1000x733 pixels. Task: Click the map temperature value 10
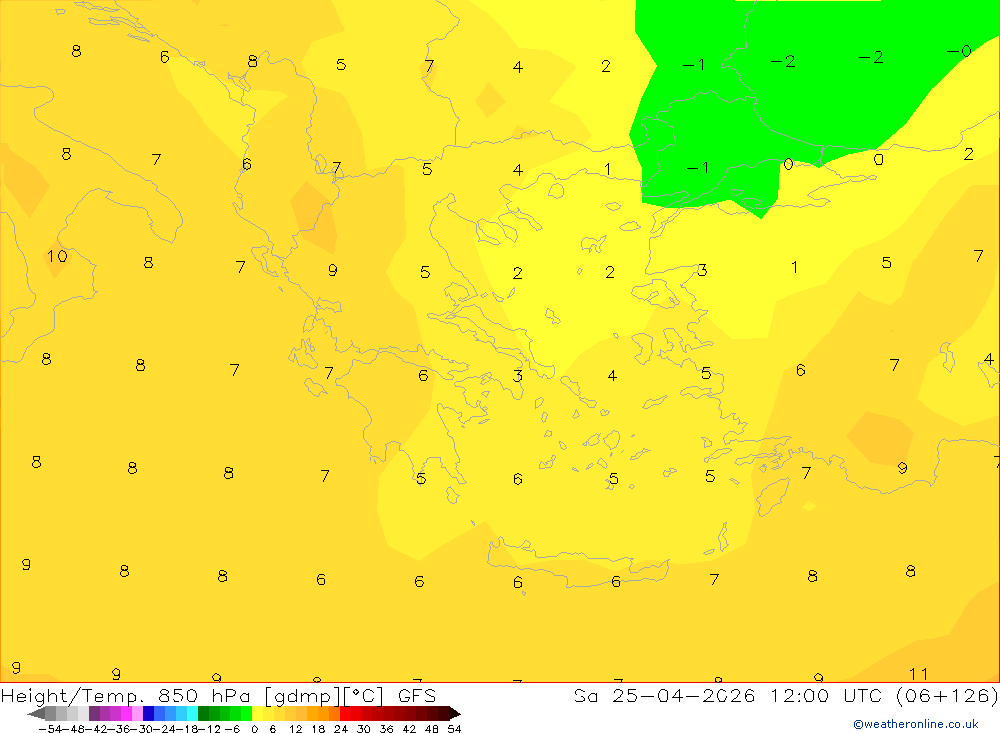(x=57, y=256)
